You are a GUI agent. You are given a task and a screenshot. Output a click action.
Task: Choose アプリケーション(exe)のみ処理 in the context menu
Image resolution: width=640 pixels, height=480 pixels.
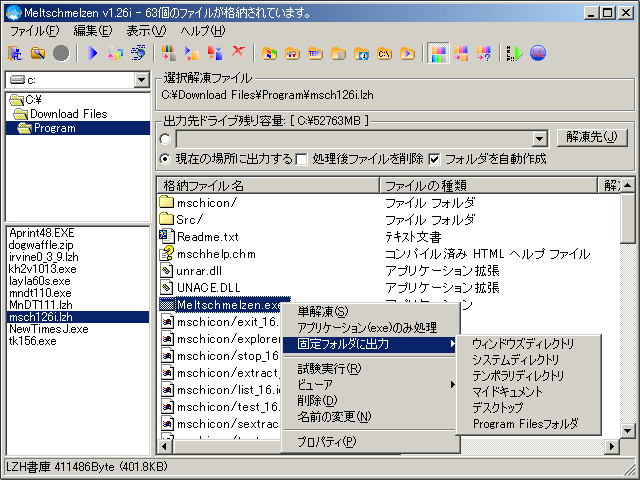(371, 328)
